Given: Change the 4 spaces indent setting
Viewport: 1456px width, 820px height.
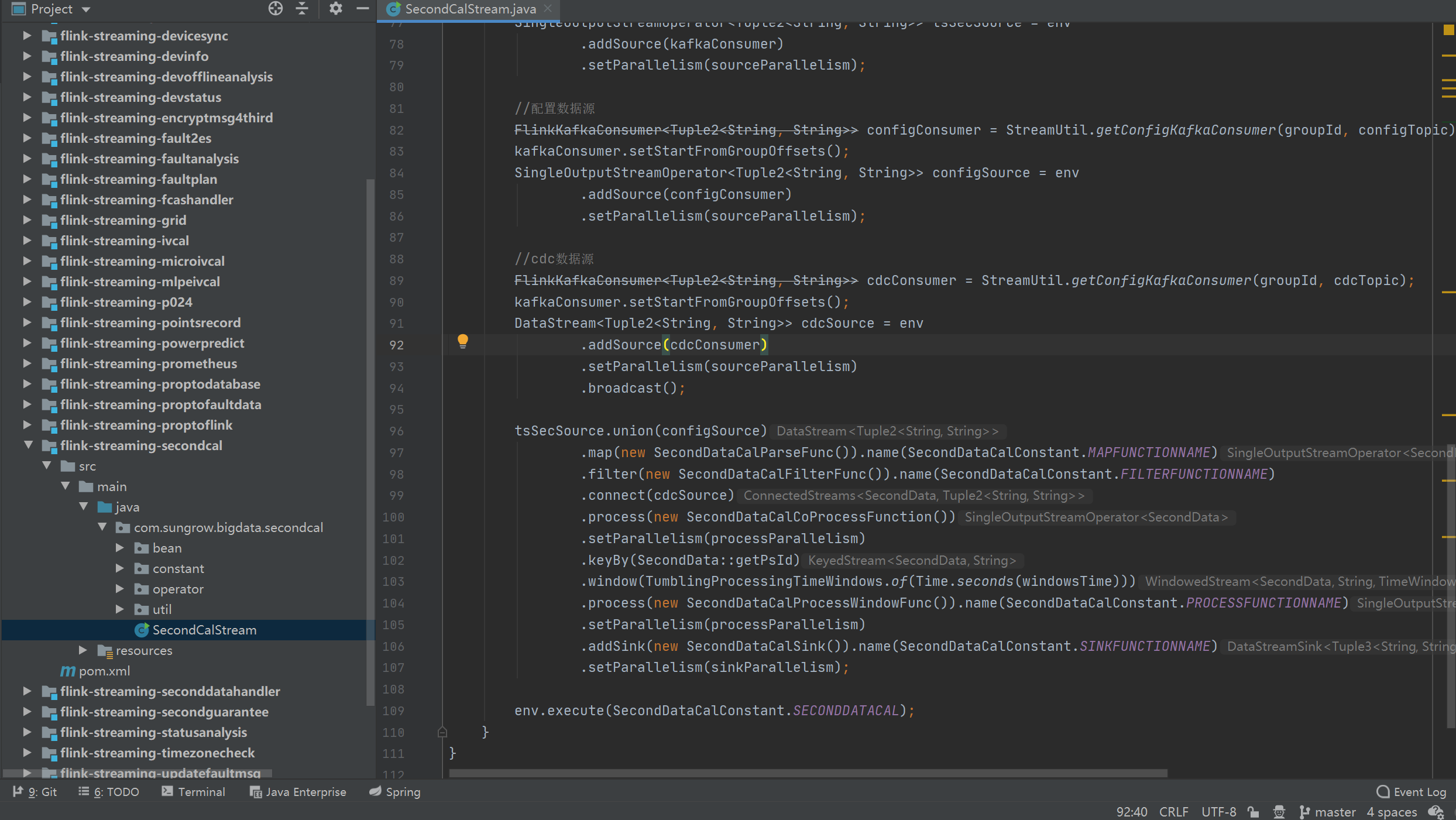Looking at the screenshot, I should click(1392, 812).
